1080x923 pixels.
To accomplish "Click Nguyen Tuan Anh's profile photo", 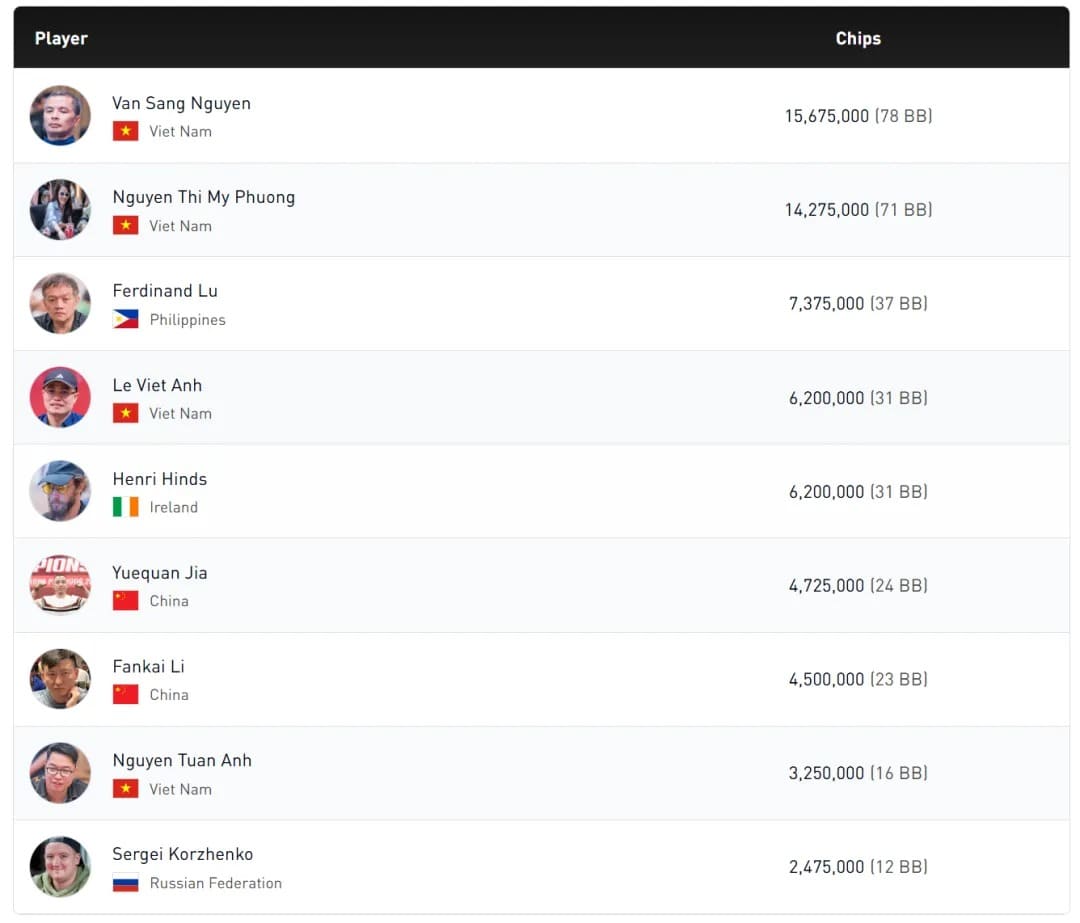I will 60,773.
